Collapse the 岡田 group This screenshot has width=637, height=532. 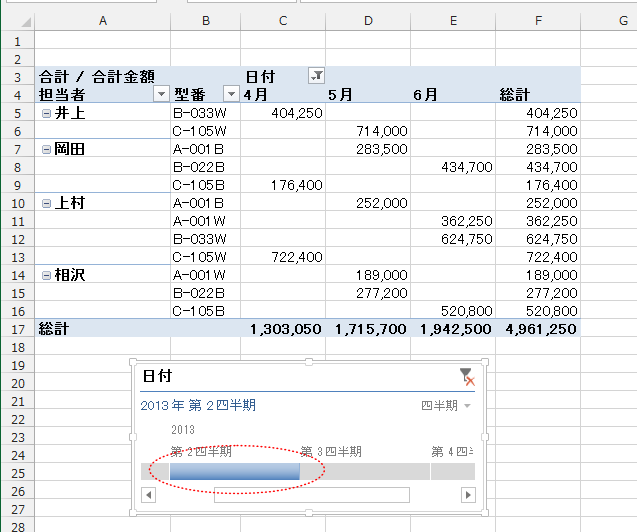46,149
